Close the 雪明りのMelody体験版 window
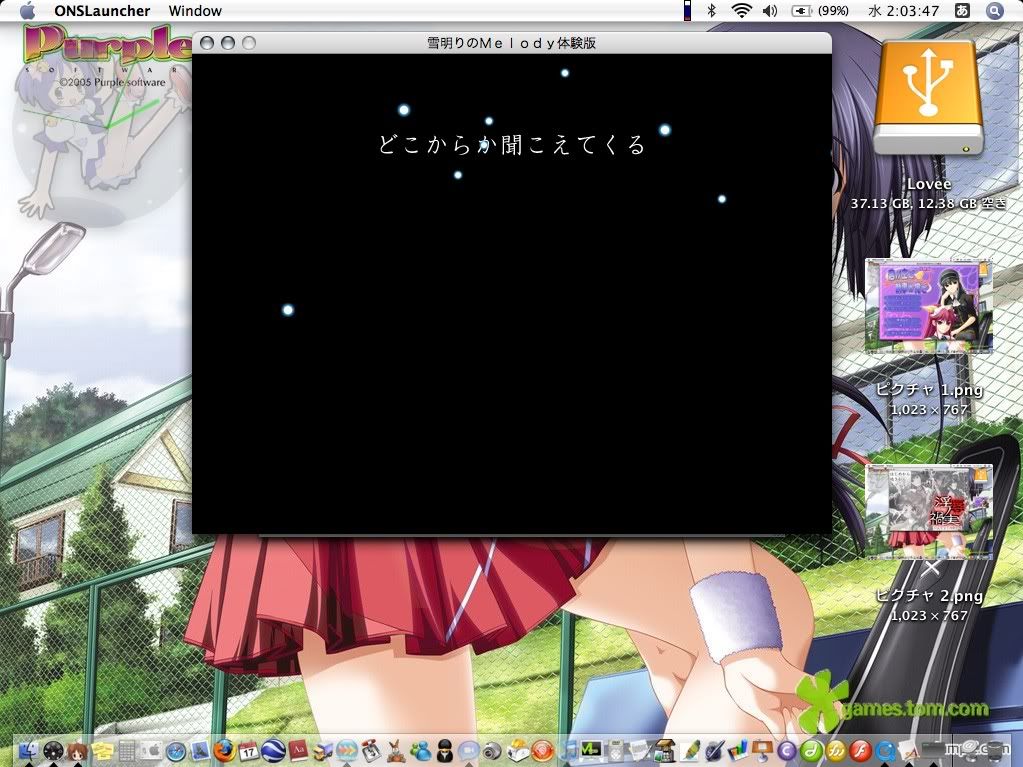The image size is (1023, 767). [207, 43]
